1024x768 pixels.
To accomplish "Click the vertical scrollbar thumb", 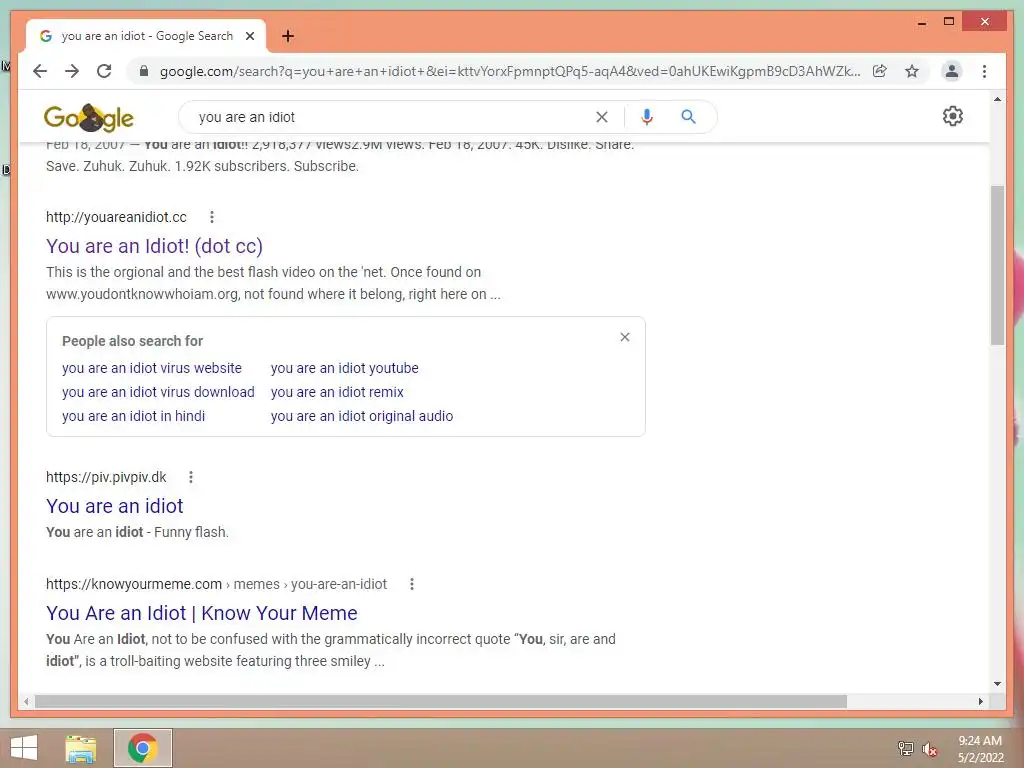I will [x=997, y=265].
